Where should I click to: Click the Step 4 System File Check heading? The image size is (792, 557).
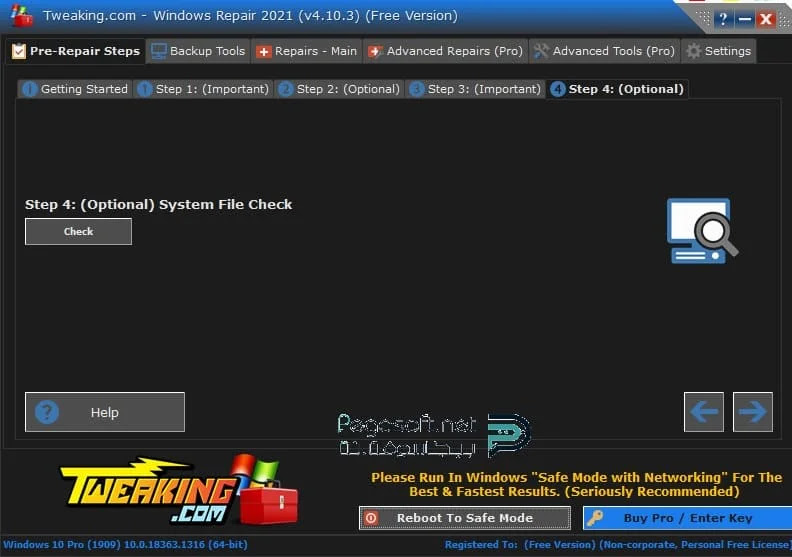coord(159,205)
